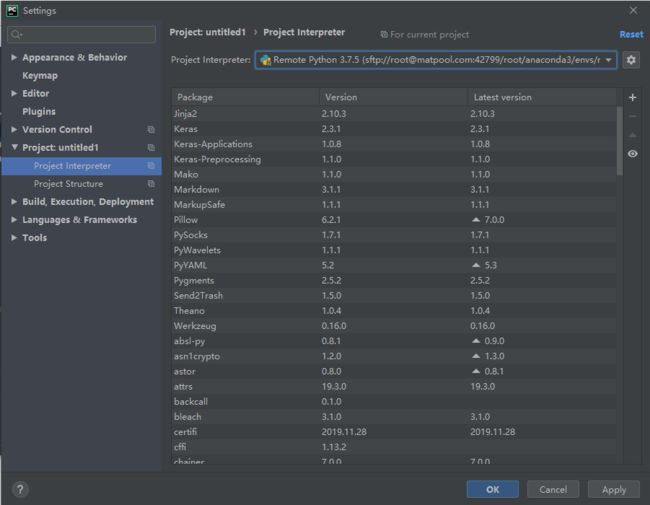Expand Appearance & Behavior section

14,57
